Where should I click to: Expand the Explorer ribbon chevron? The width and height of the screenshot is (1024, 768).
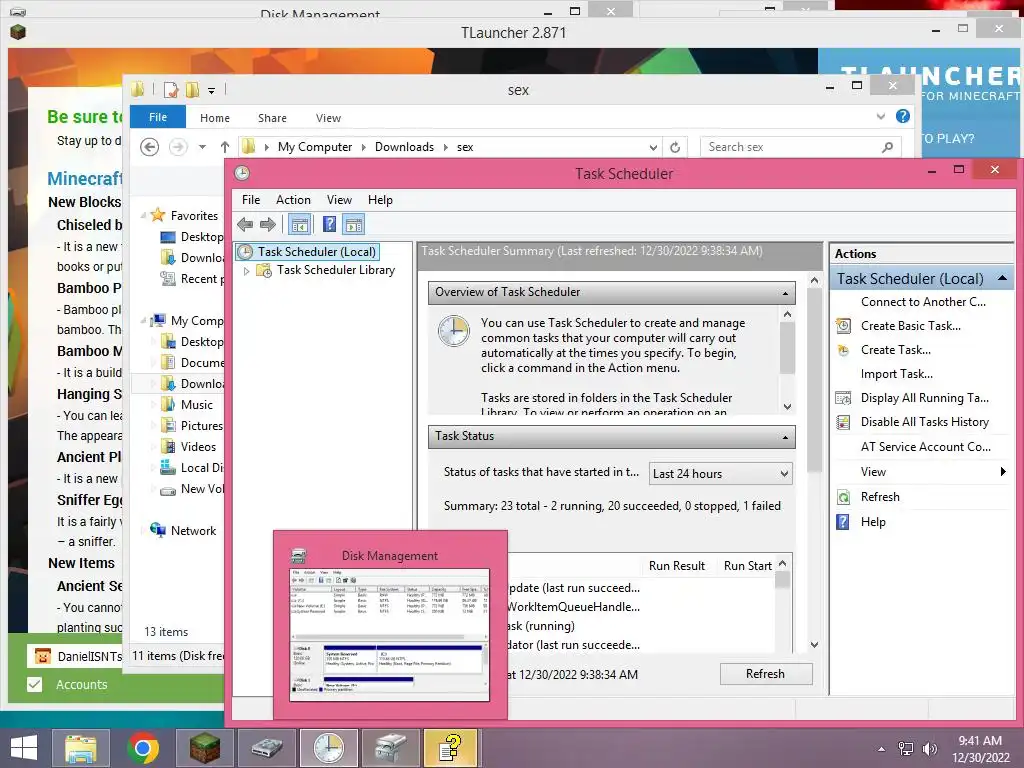tap(881, 116)
